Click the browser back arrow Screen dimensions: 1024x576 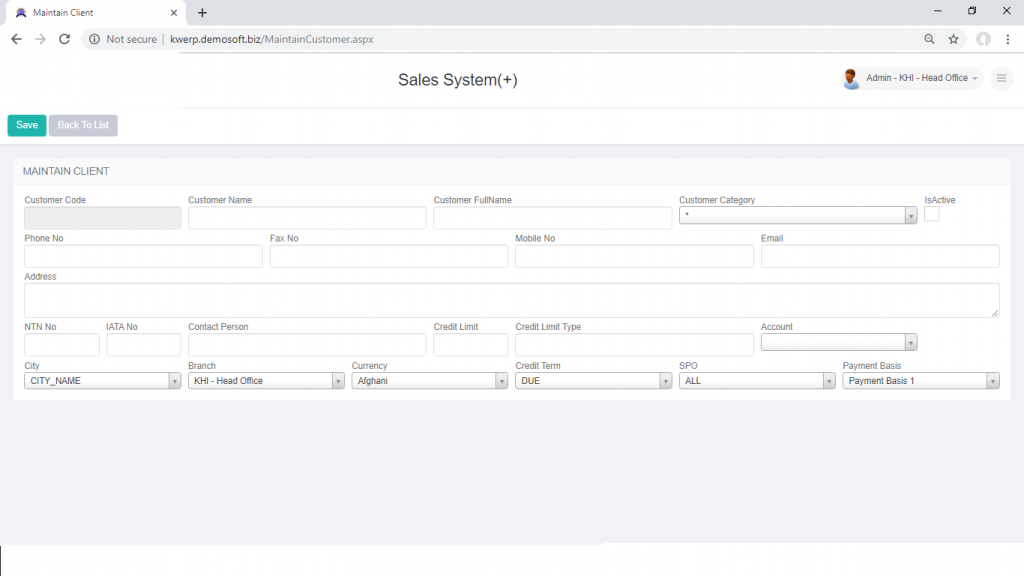pyautogui.click(x=15, y=38)
